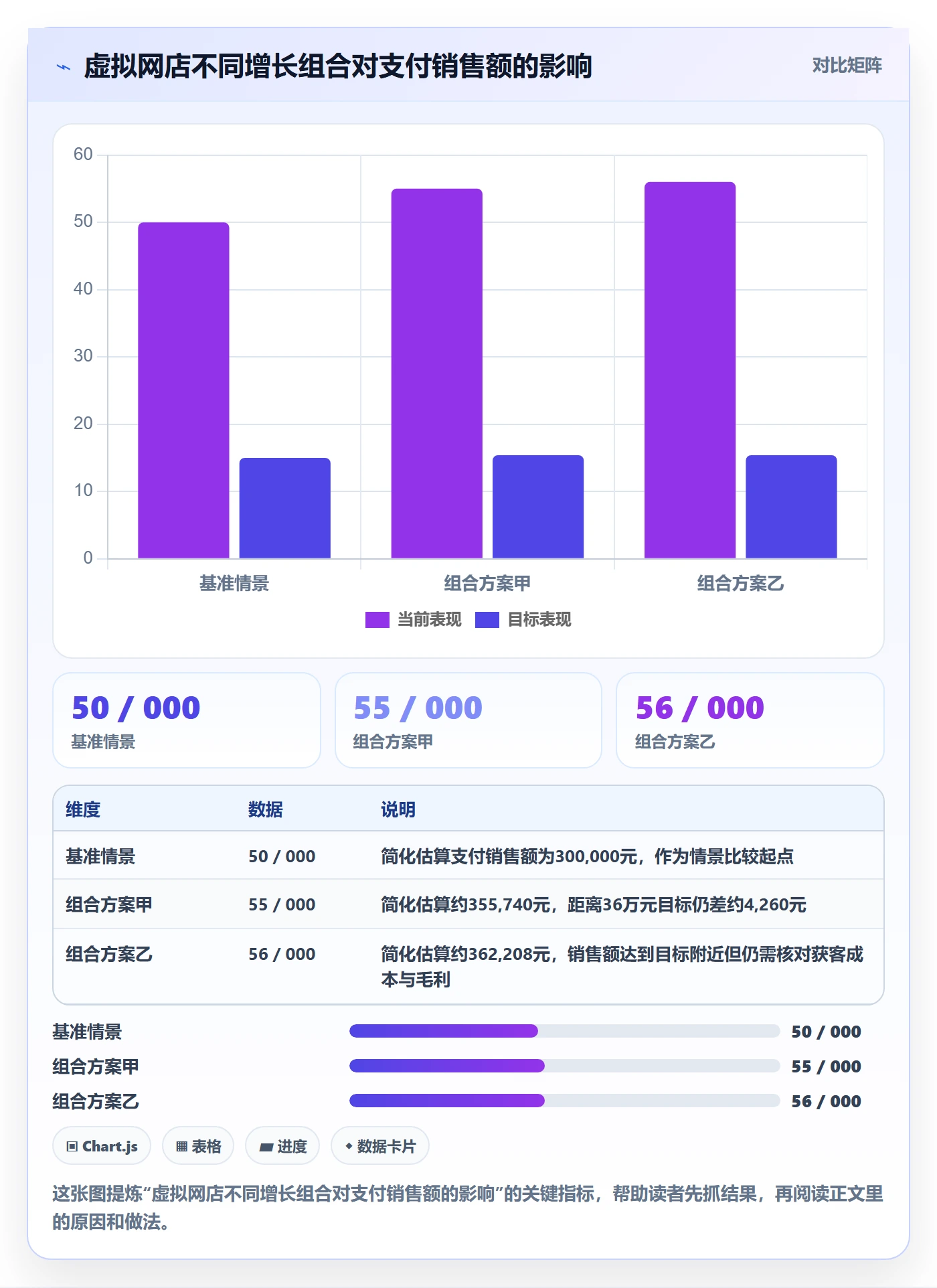The image size is (937, 1288).
Task: Click the 组合方案甲 progress bar
Action: click(x=564, y=1066)
